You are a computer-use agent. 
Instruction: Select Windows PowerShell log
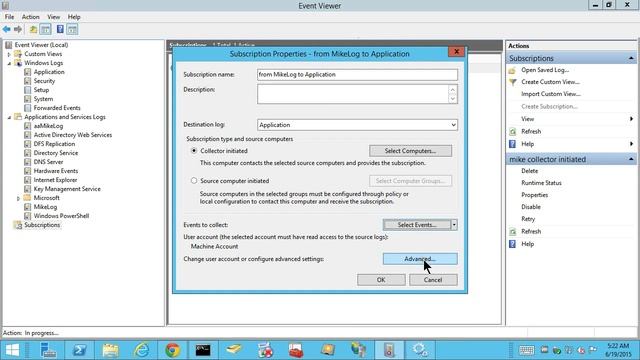coord(61,216)
